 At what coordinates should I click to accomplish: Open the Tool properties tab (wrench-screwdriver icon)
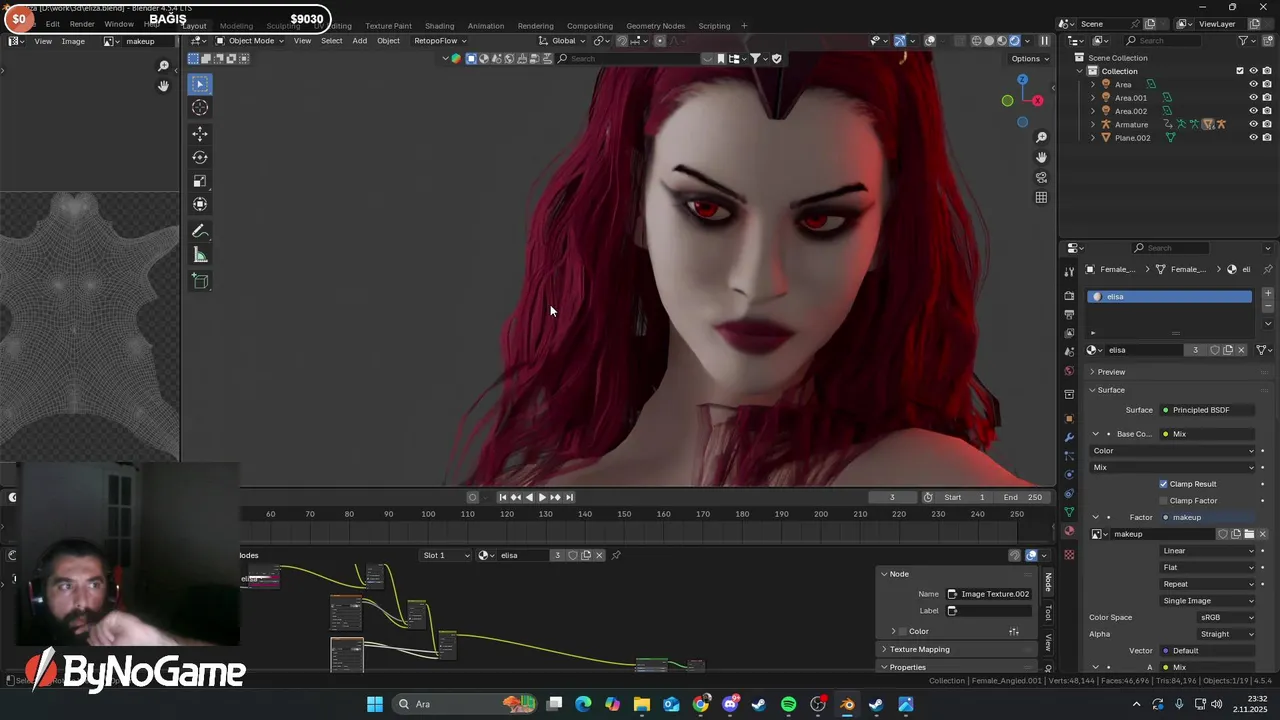(1069, 271)
